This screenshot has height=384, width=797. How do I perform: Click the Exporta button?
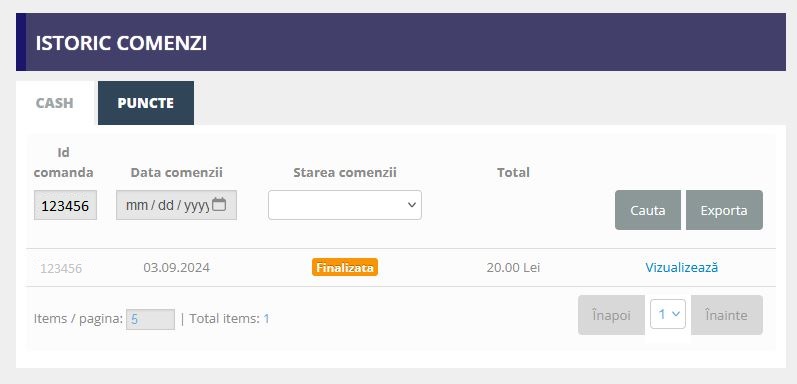(724, 210)
